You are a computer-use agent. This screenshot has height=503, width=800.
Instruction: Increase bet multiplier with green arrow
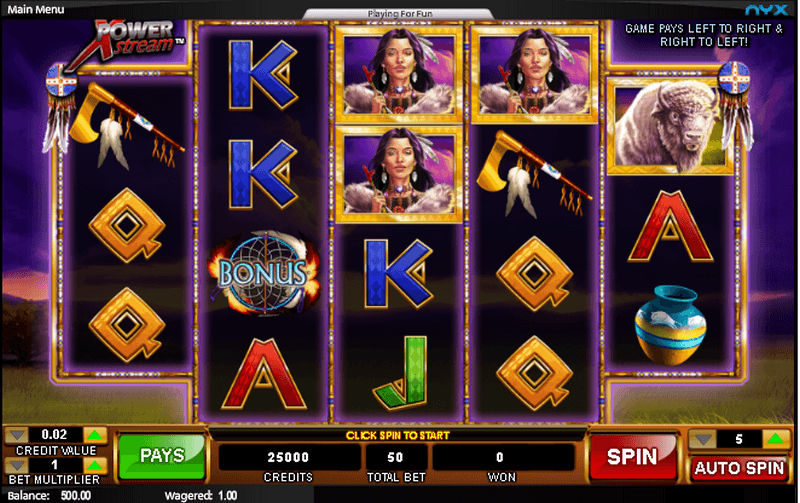tap(94, 465)
